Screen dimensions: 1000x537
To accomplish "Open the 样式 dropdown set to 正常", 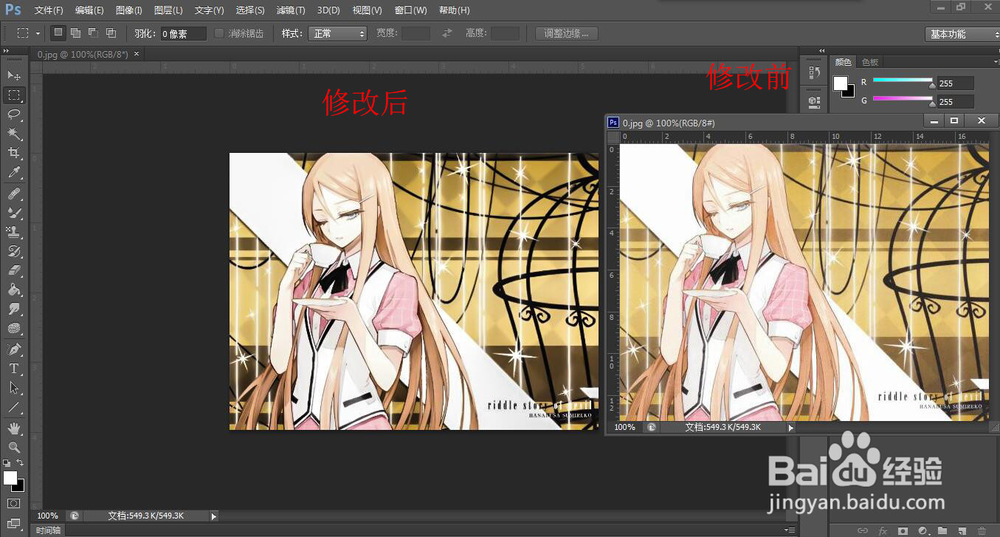I will point(337,33).
